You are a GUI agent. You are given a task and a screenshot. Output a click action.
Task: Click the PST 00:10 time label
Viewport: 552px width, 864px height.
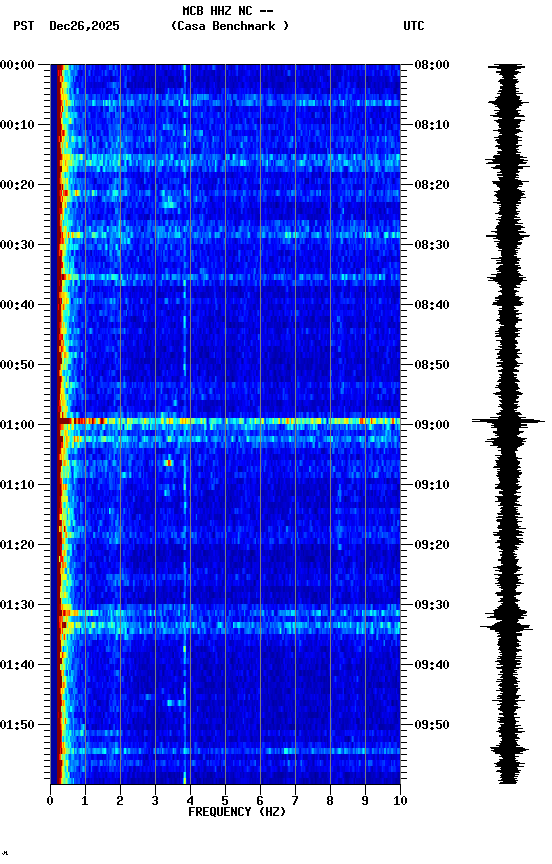[x=17, y=125]
